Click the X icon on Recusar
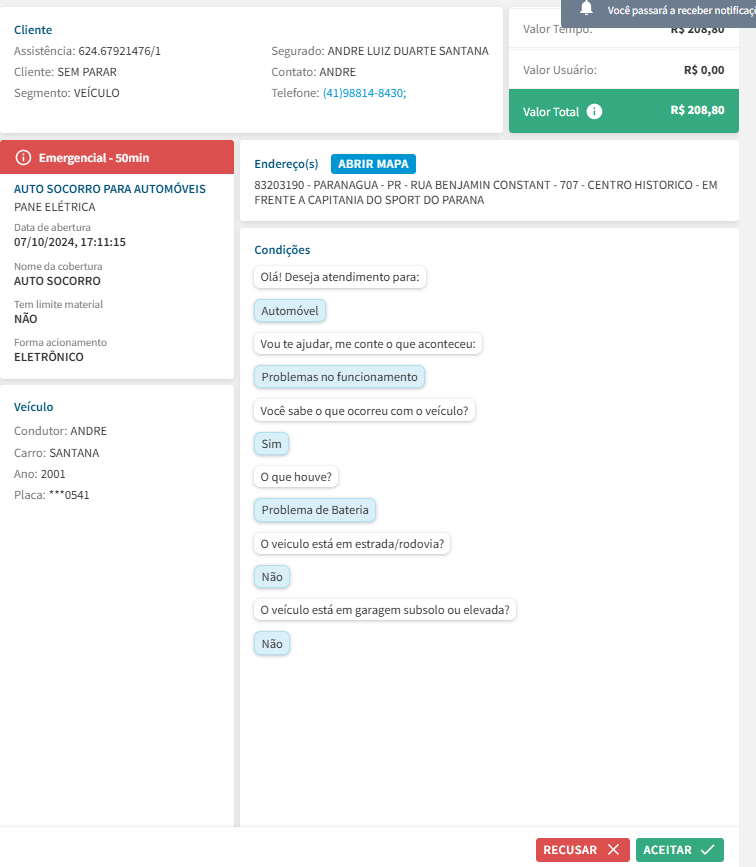Screen dimensions: 756x867 coord(613,850)
